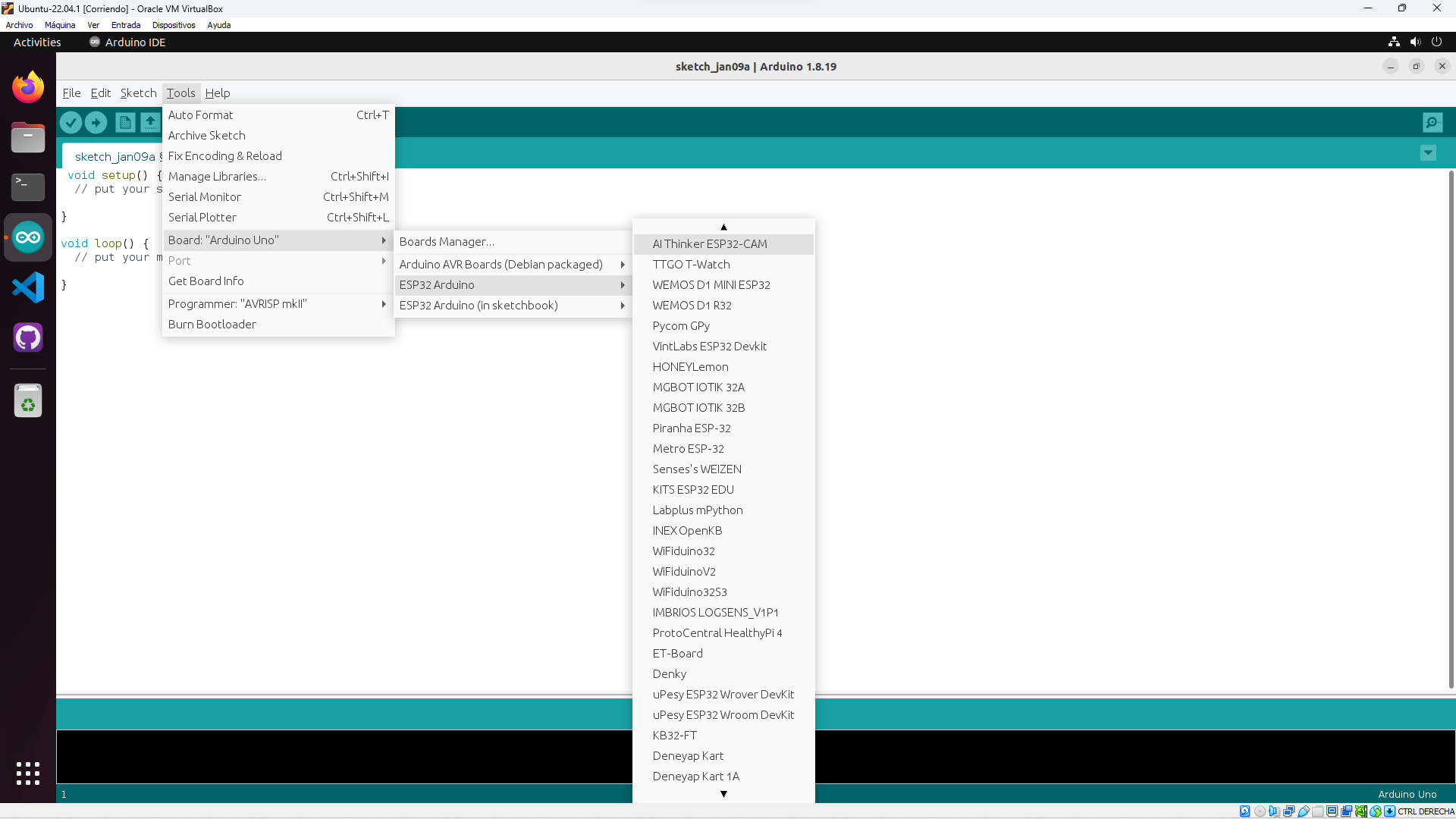The width and height of the screenshot is (1456, 819).
Task: Select the AI Thinker ESP32-CAM board
Action: click(x=710, y=244)
